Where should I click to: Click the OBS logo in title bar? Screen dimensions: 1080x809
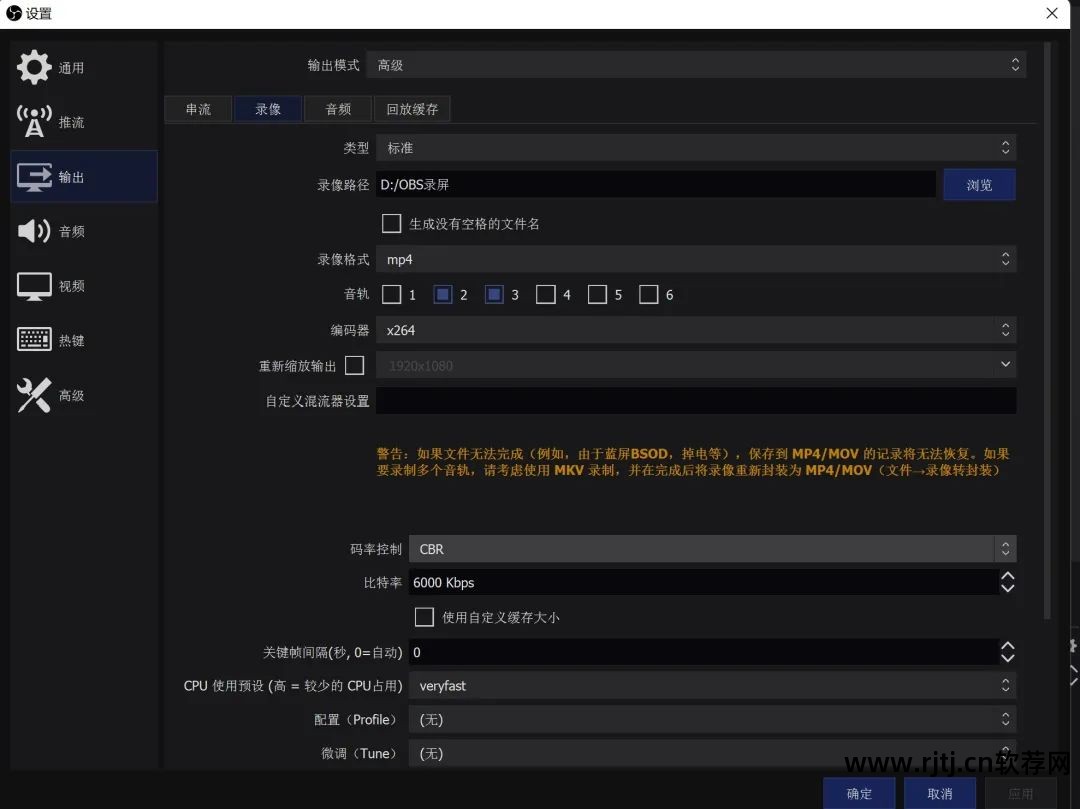(12, 13)
